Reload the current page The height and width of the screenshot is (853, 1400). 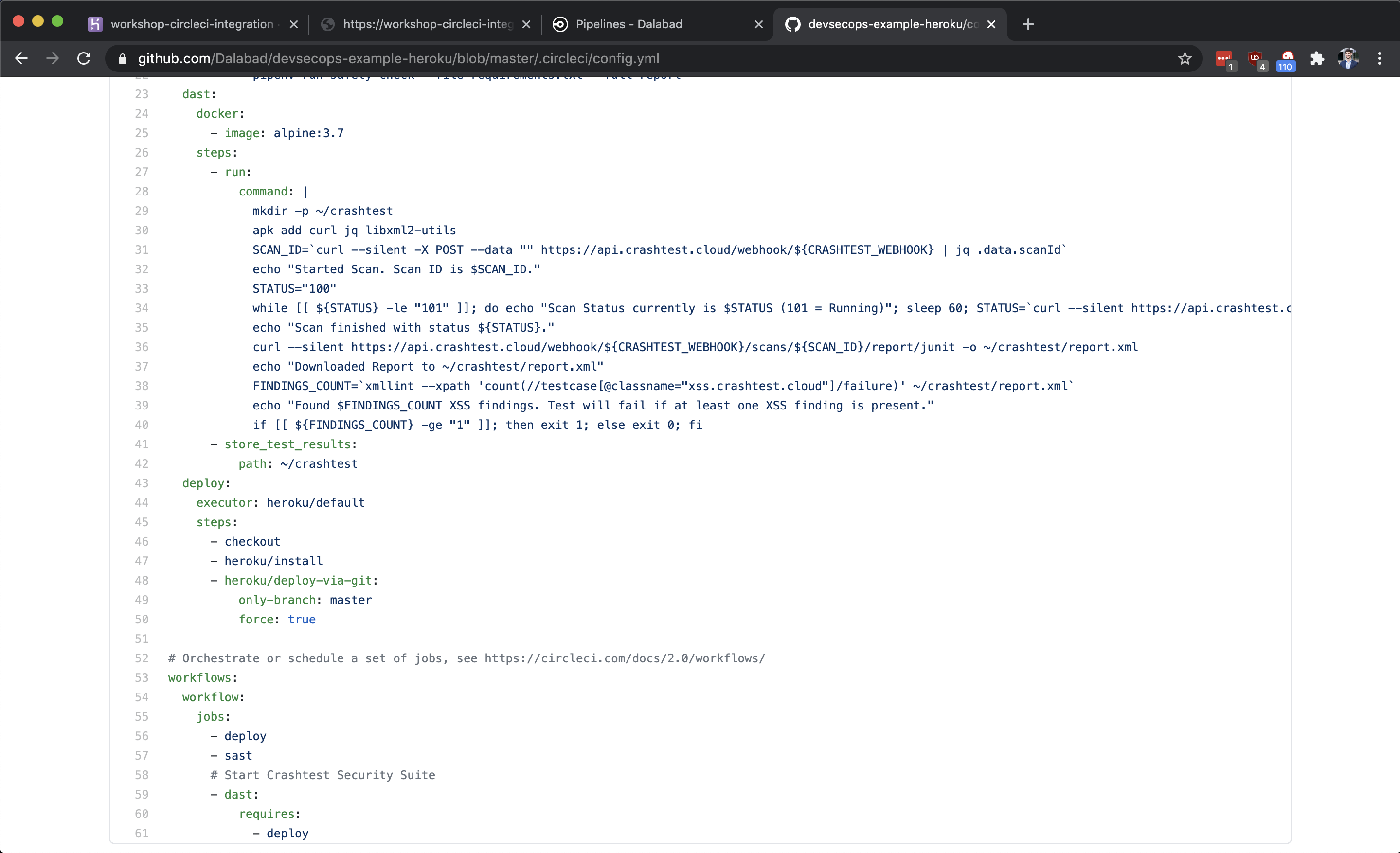point(84,58)
